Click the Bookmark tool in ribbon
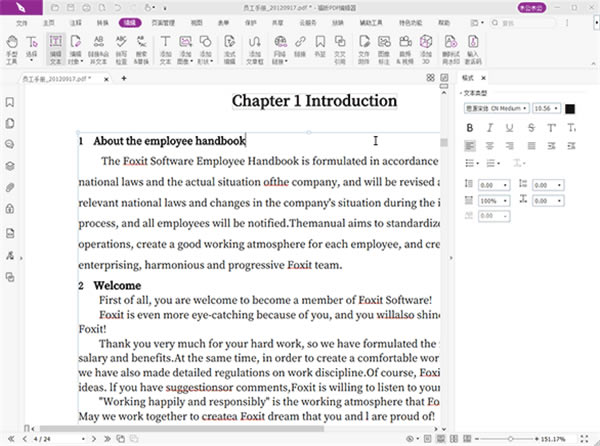600x446 pixels. pyautogui.click(x=320, y=47)
